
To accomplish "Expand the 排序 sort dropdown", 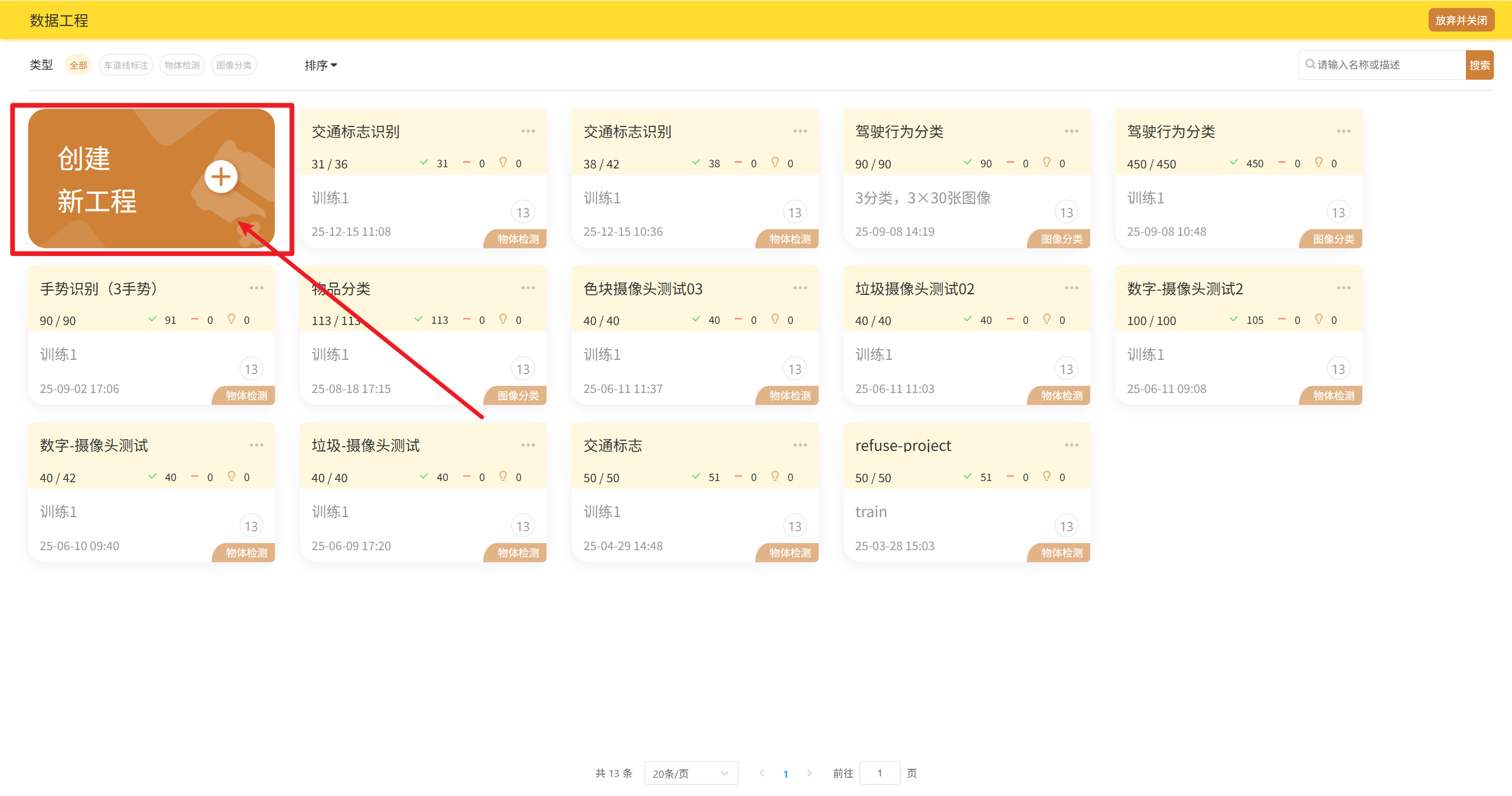I will pyautogui.click(x=321, y=65).
